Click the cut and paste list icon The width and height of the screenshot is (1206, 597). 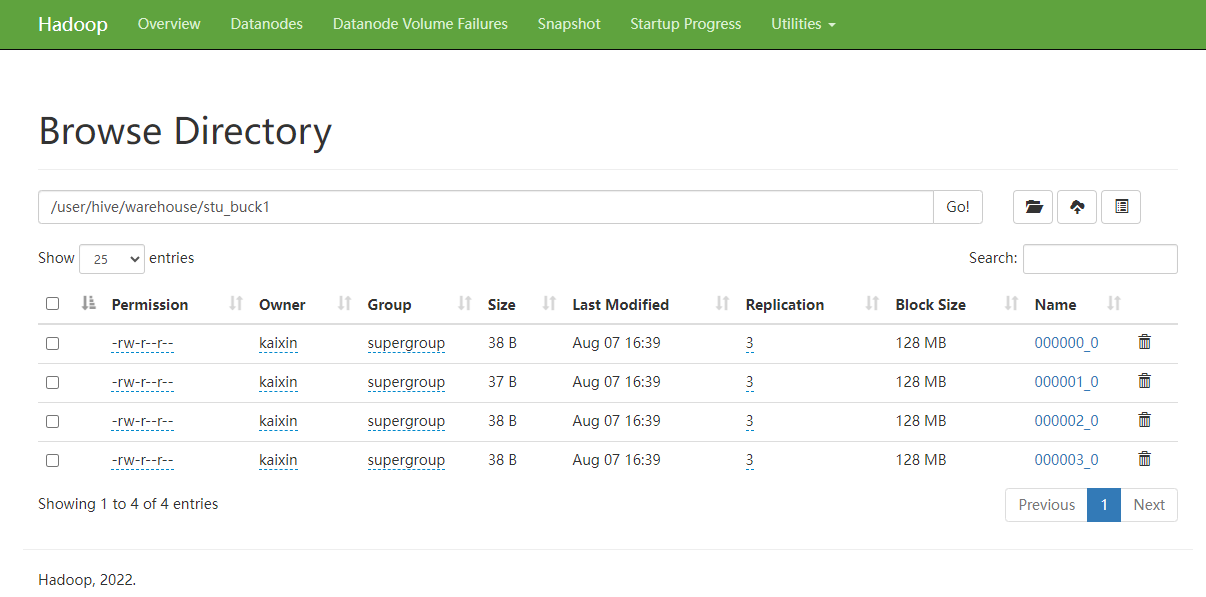pos(1121,207)
